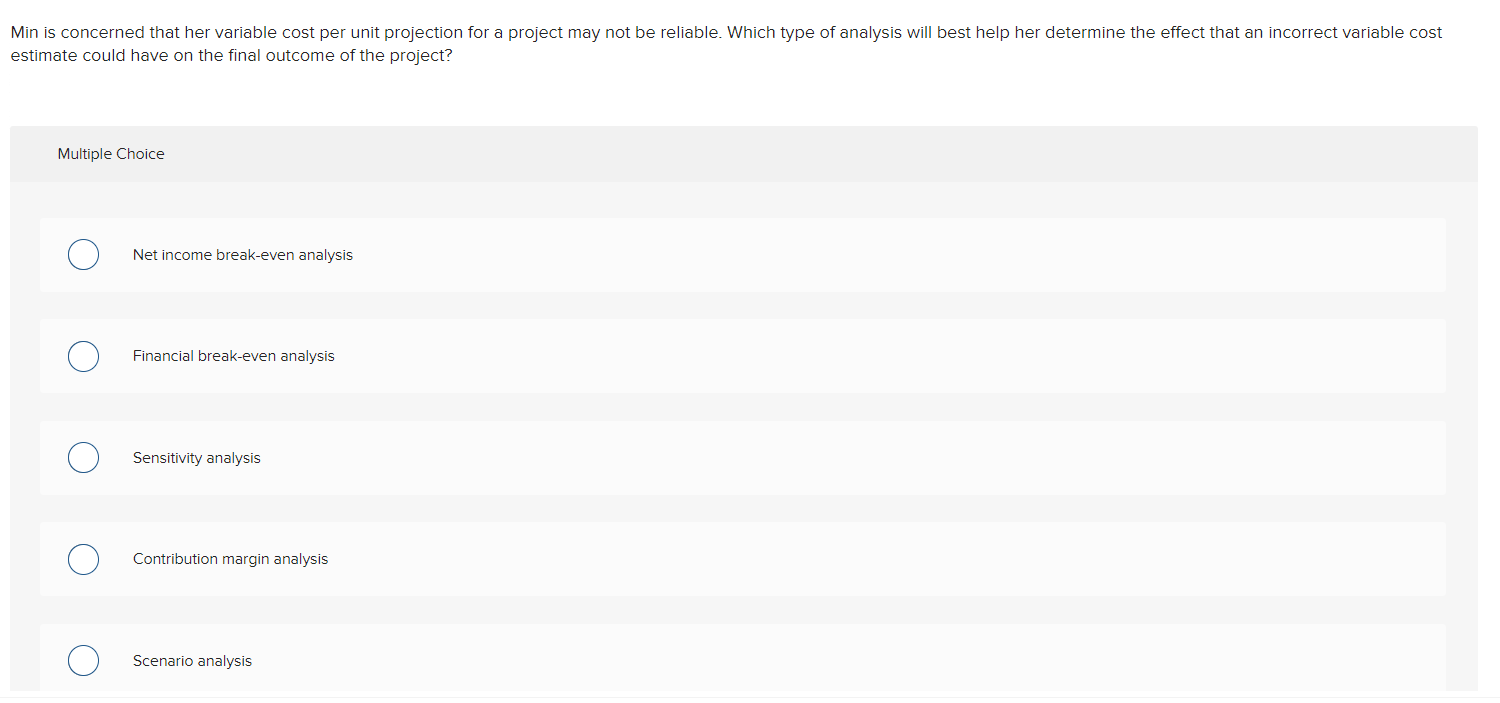Select the radio button for Financial break-even analysis

click(x=83, y=356)
